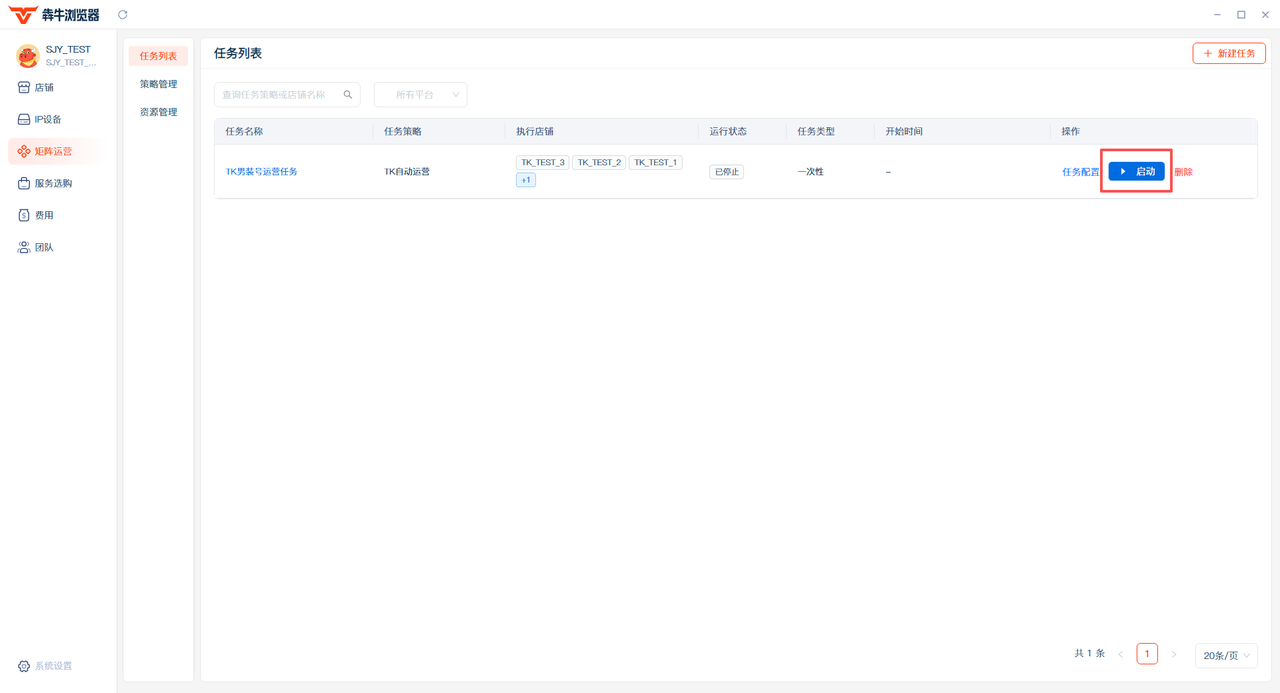Click the refresh icon beside browser logo
Screen dimensions: 1280x693
point(123,15)
